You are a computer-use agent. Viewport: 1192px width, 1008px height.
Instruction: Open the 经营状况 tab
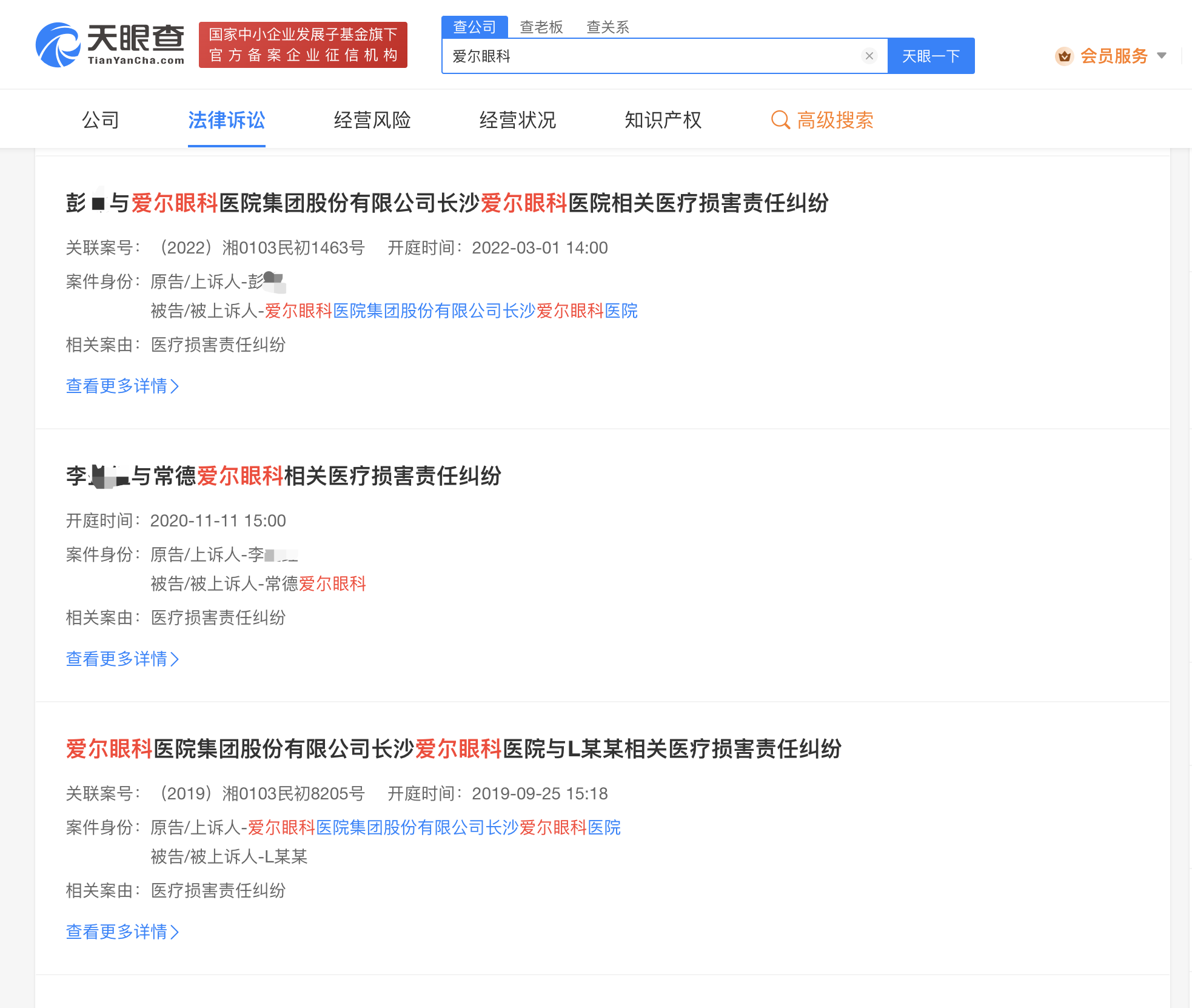[517, 120]
